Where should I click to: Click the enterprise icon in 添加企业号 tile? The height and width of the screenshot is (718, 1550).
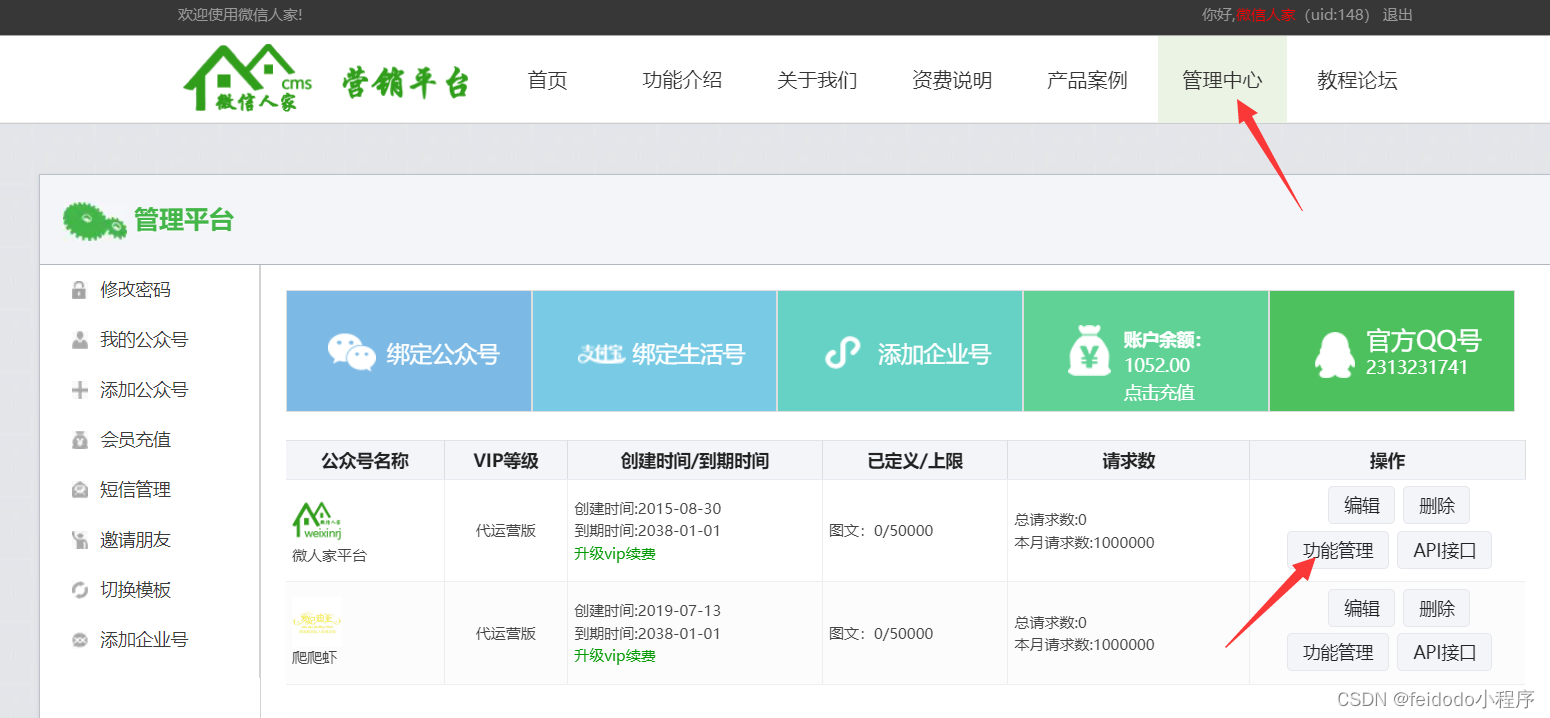(x=843, y=352)
